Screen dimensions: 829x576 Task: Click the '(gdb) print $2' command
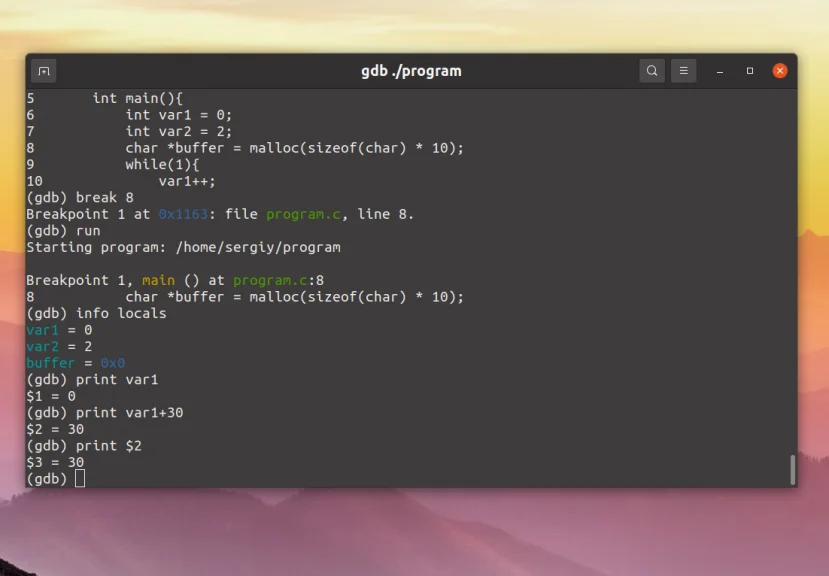click(84, 446)
